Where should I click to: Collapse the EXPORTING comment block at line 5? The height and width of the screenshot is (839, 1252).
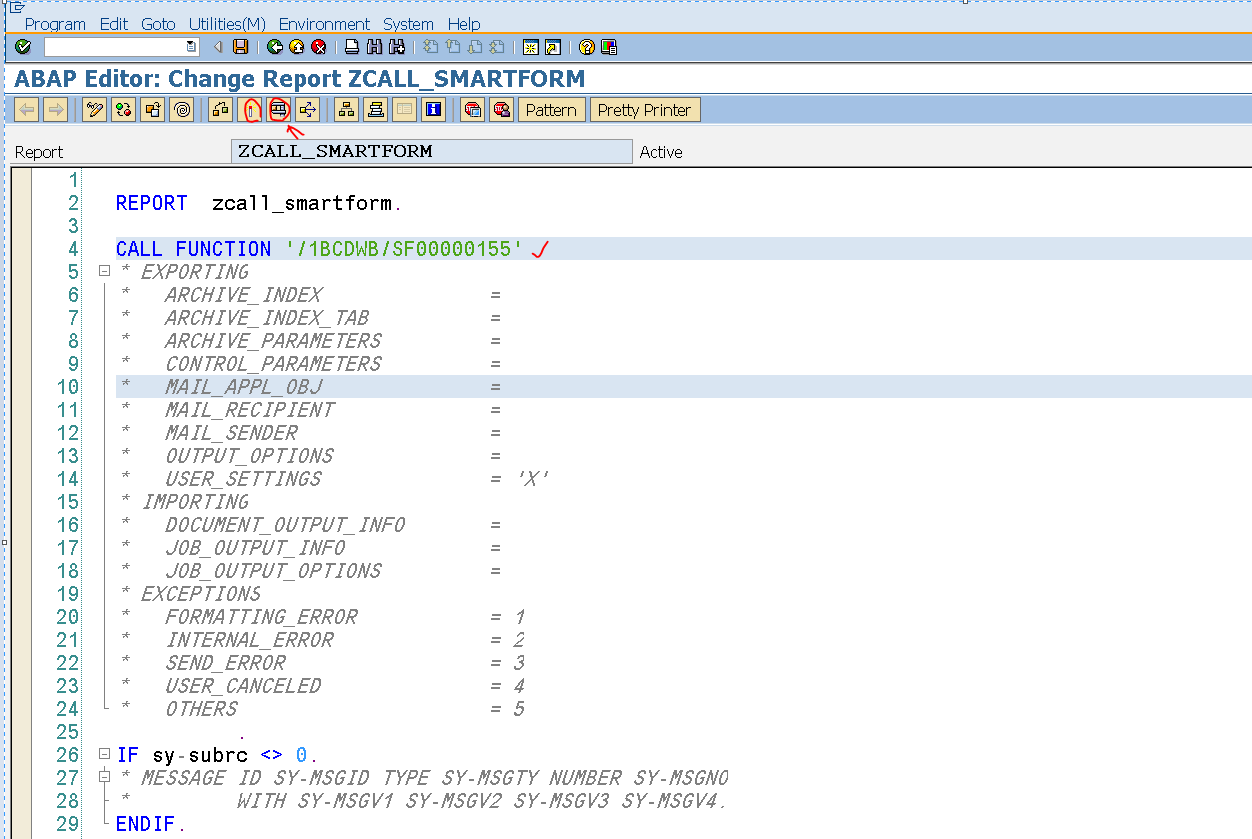(103, 272)
